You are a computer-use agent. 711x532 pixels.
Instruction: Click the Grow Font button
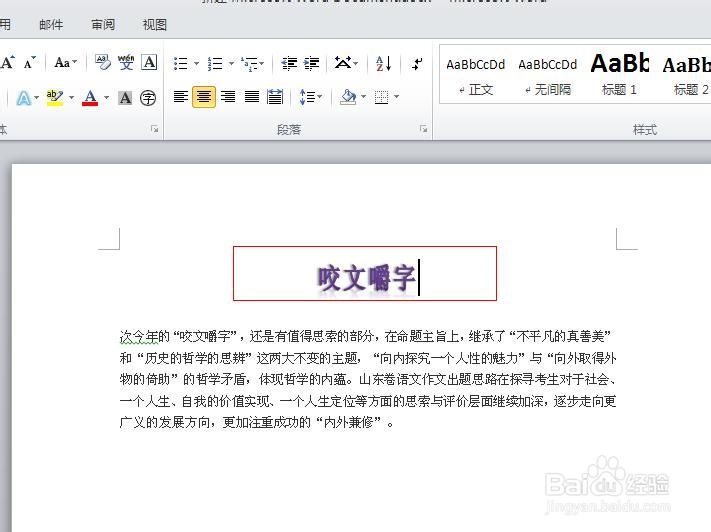(8, 62)
